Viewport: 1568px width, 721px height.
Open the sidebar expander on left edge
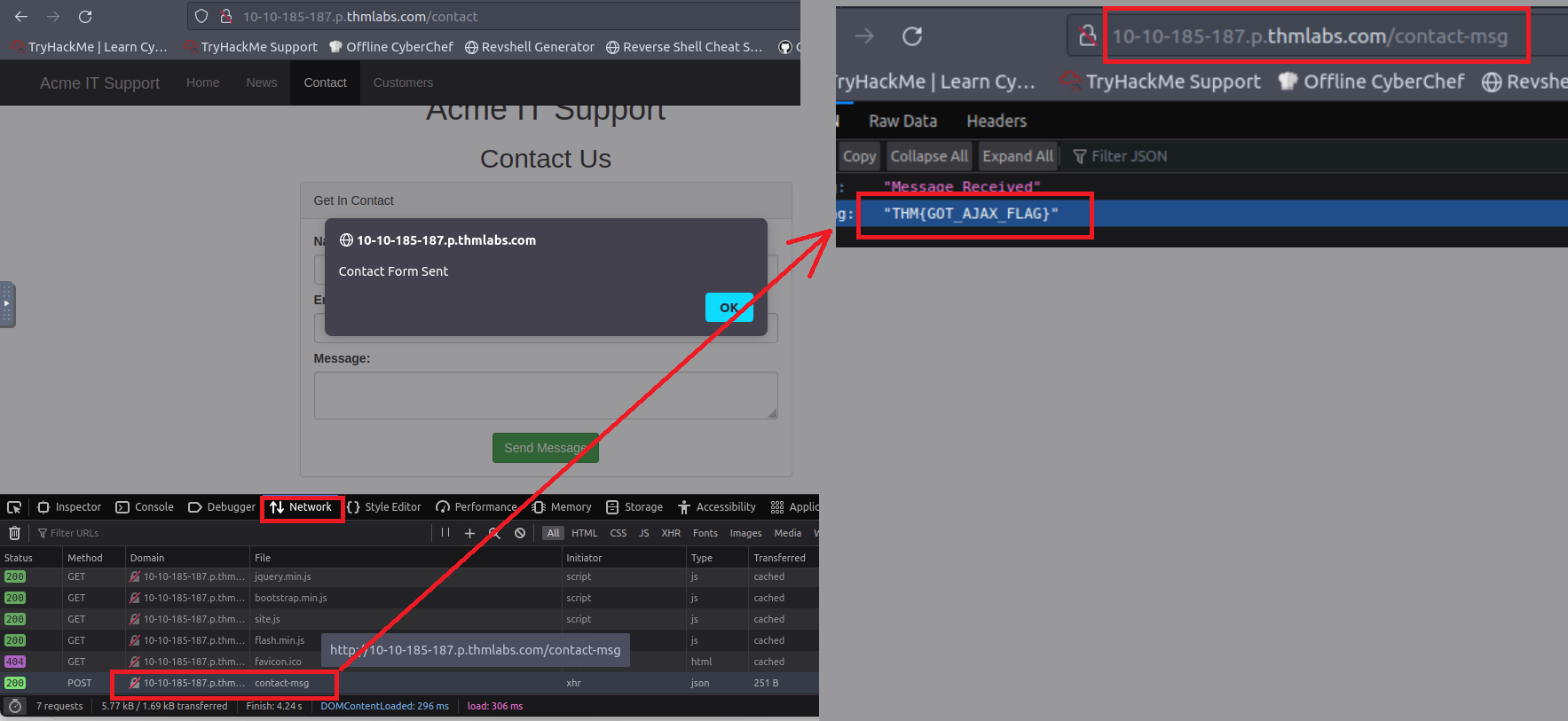click(x=7, y=304)
